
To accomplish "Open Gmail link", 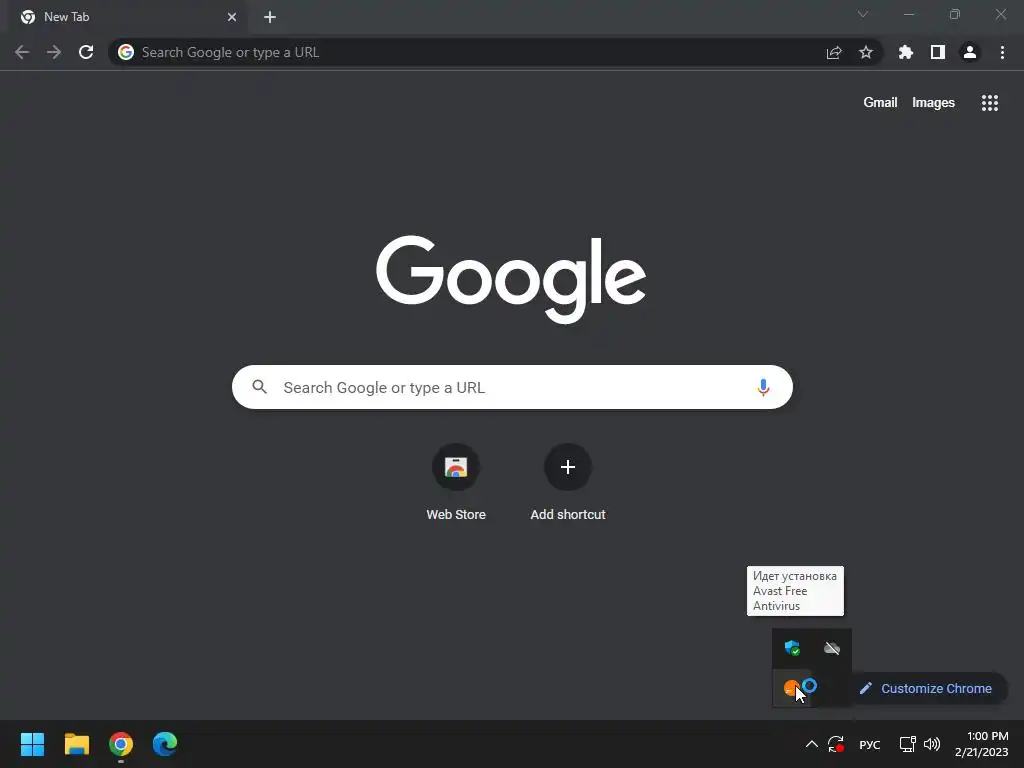I will (x=880, y=103).
